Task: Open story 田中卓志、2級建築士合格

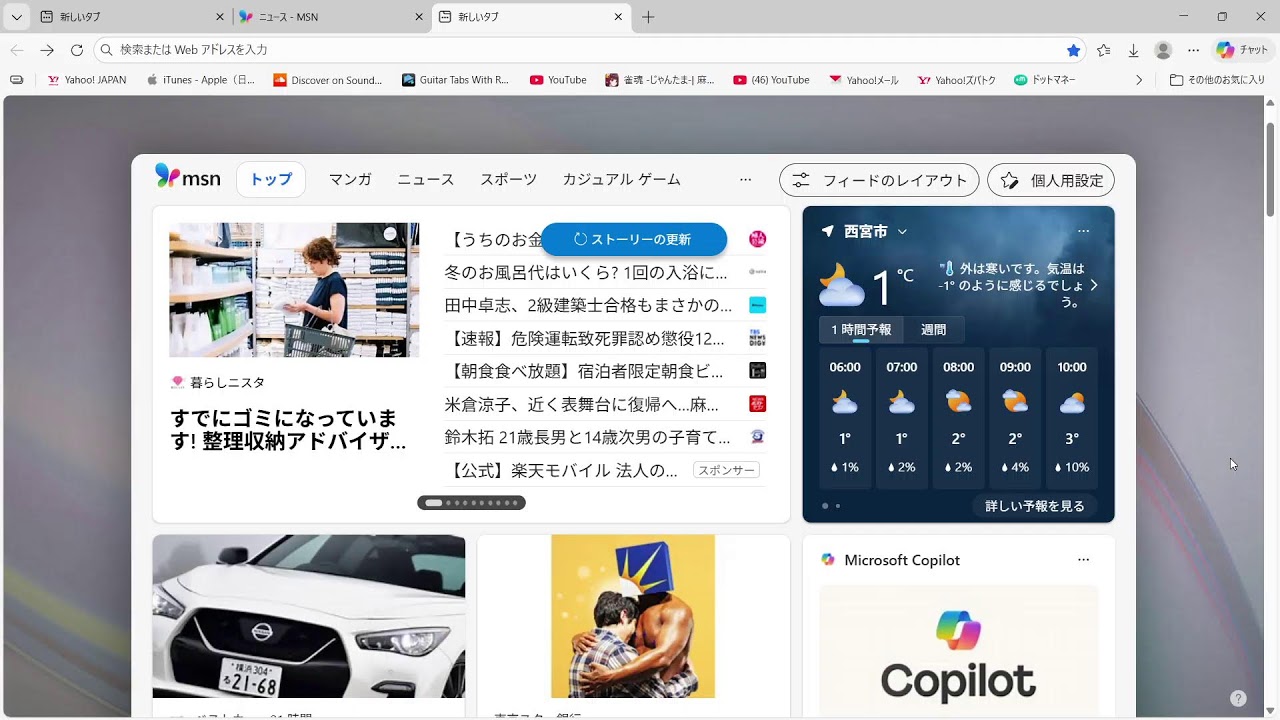Action: tap(589, 305)
